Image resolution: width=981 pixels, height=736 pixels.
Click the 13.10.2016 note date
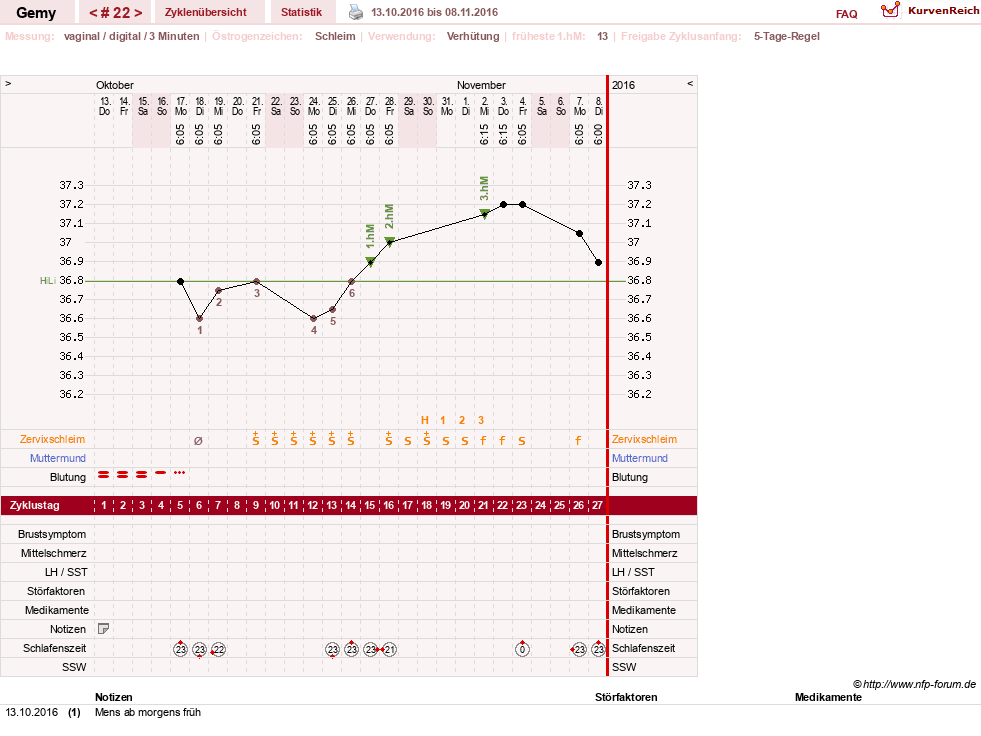point(31,712)
